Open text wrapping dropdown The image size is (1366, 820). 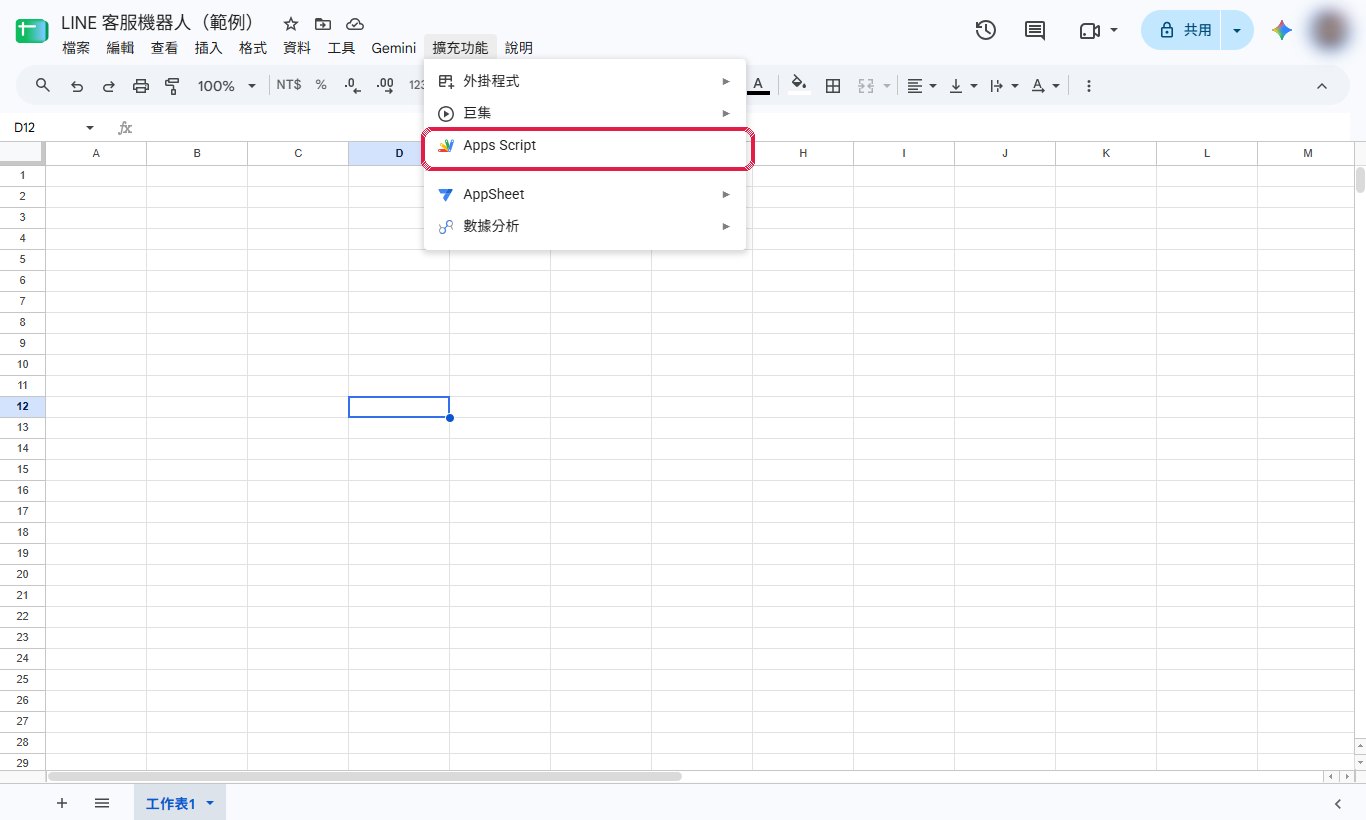click(1003, 86)
